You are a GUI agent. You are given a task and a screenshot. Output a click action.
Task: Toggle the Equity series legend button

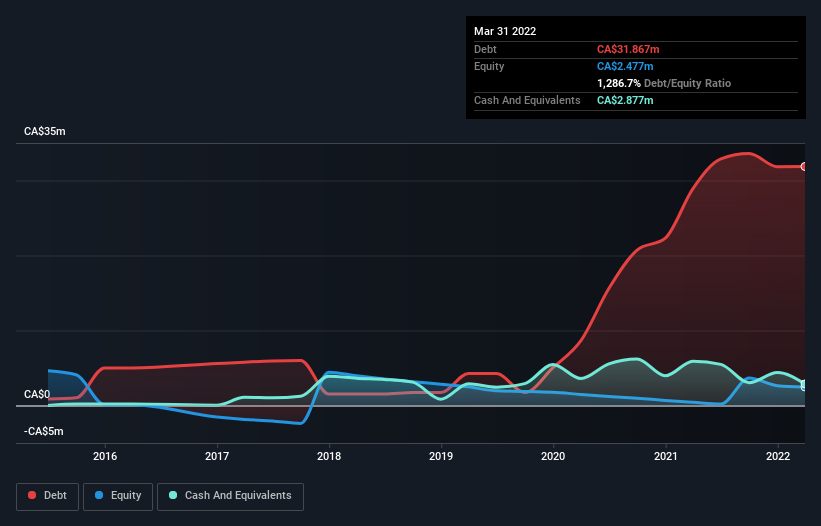point(118,496)
